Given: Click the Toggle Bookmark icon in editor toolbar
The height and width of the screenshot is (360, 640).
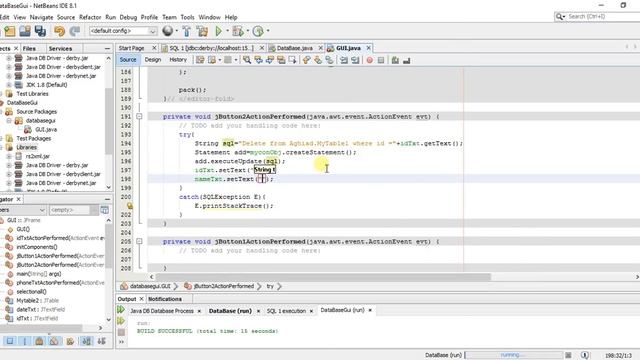Looking at the screenshot, I should 329,60.
